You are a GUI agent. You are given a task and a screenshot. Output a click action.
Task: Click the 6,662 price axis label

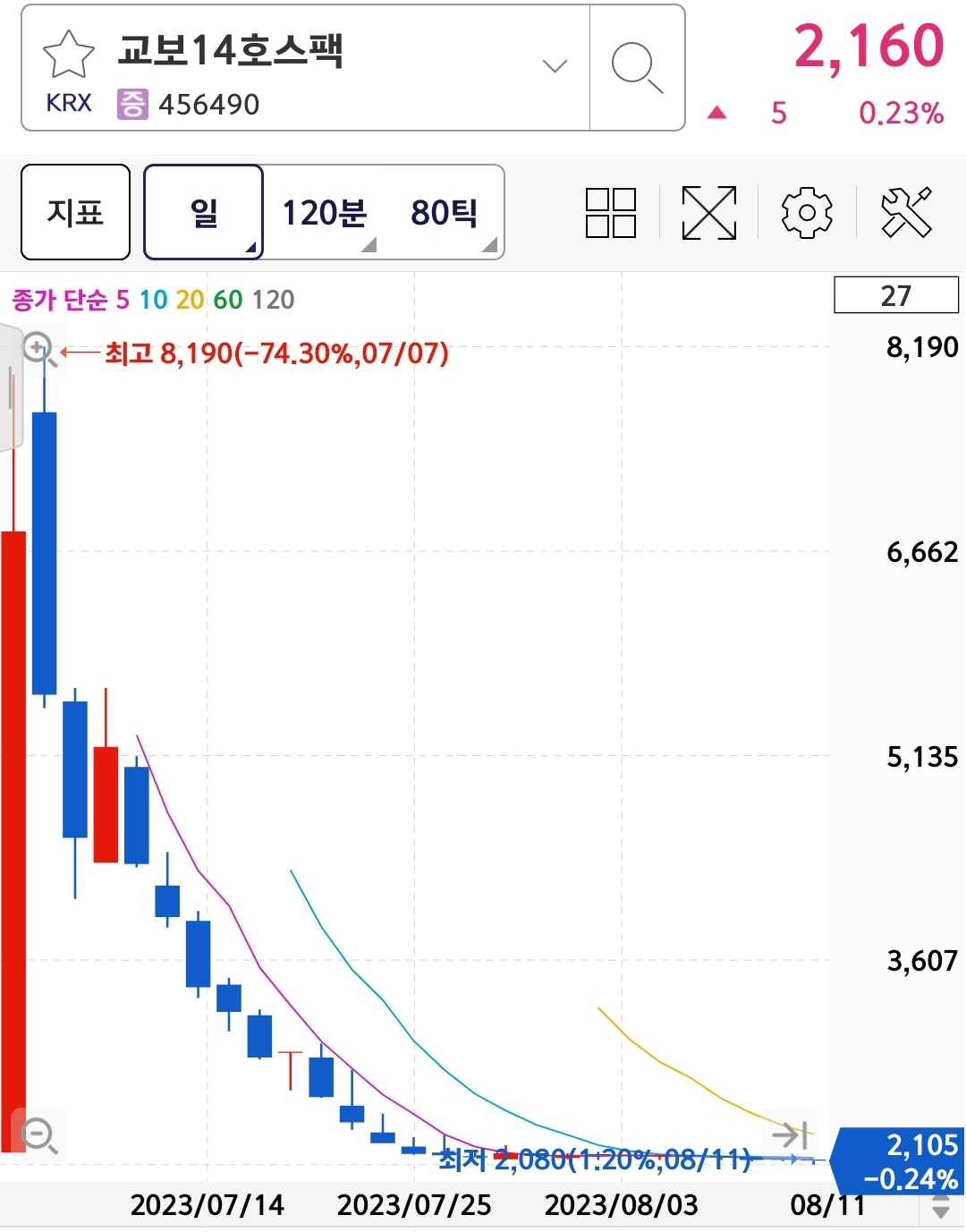pyautogui.click(x=922, y=552)
